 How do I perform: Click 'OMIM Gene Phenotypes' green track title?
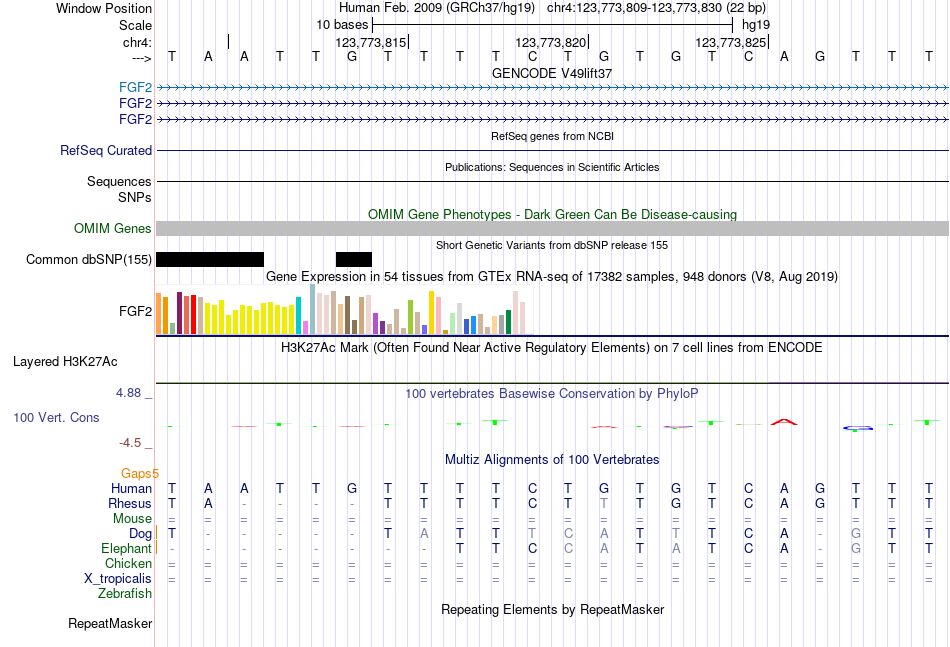tap(552, 214)
